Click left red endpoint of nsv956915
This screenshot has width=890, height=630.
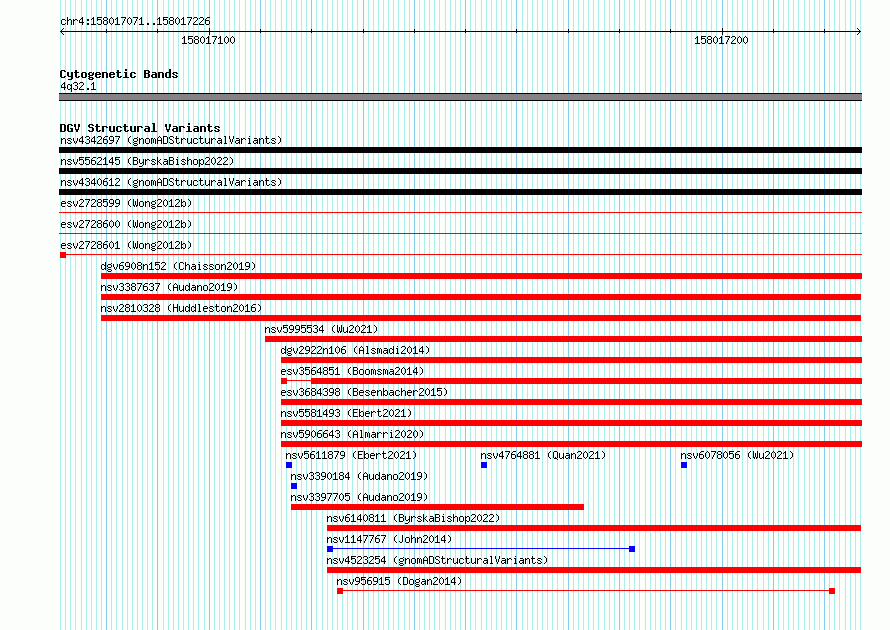pyautogui.click(x=340, y=591)
